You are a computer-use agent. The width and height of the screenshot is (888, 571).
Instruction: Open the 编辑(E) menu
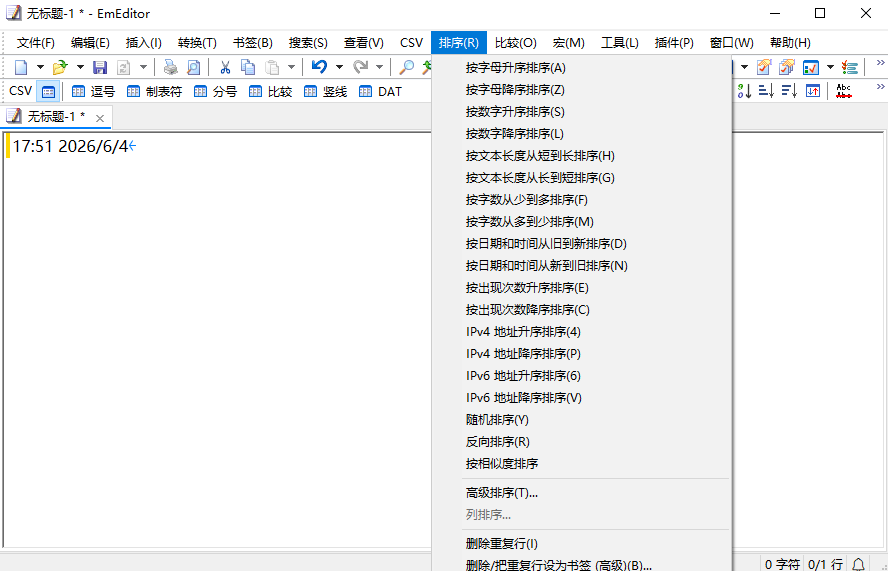[90, 43]
